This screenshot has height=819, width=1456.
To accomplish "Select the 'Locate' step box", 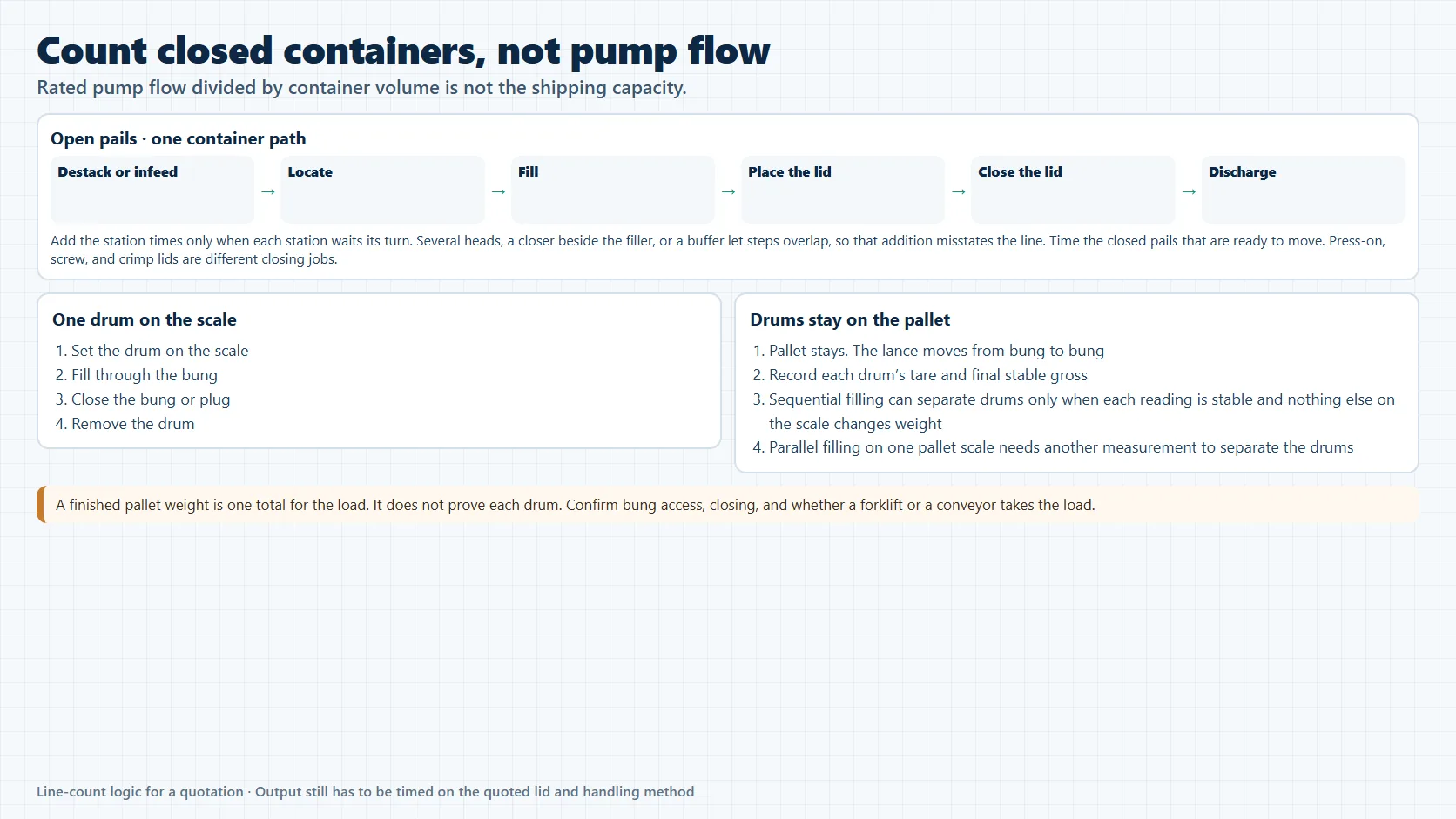I will pyautogui.click(x=382, y=190).
